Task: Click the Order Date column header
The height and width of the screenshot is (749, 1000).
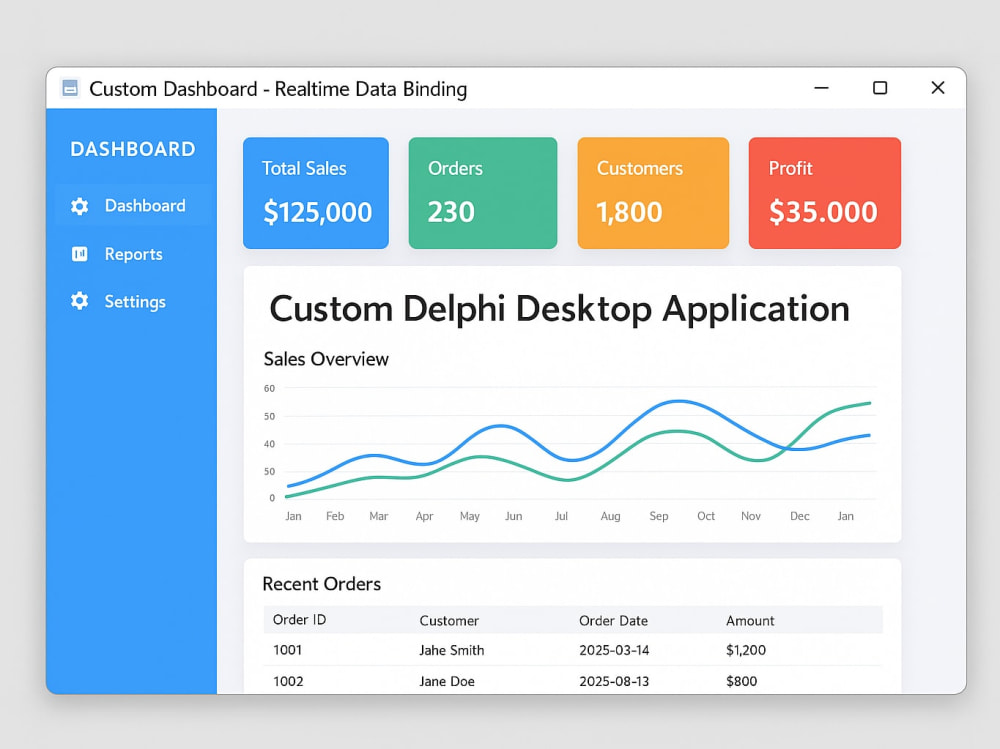Action: (614, 621)
